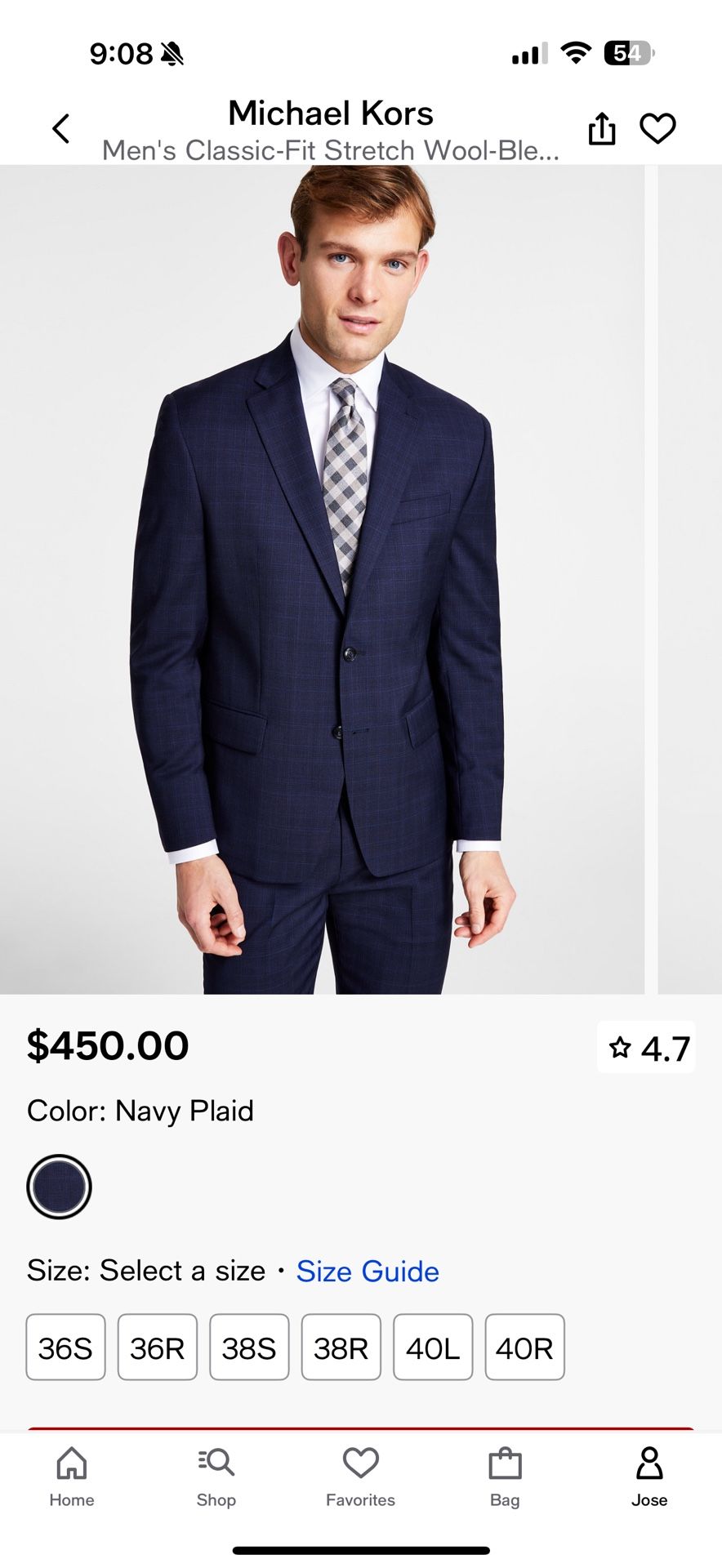Favorite this suit with the heart icon
722x1568 pixels.
tap(657, 127)
